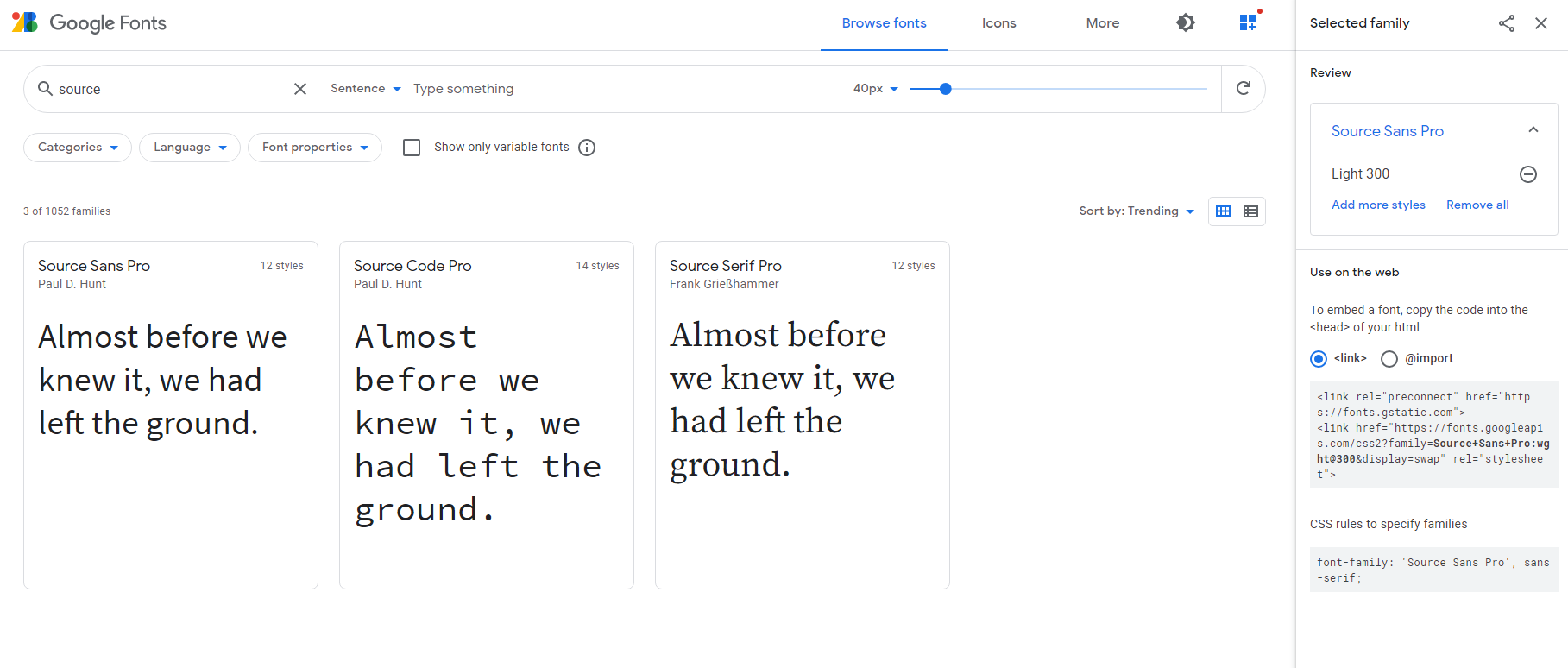Open Source Sans Pro in review panel
This screenshot has width=1568, height=668.
click(1388, 131)
